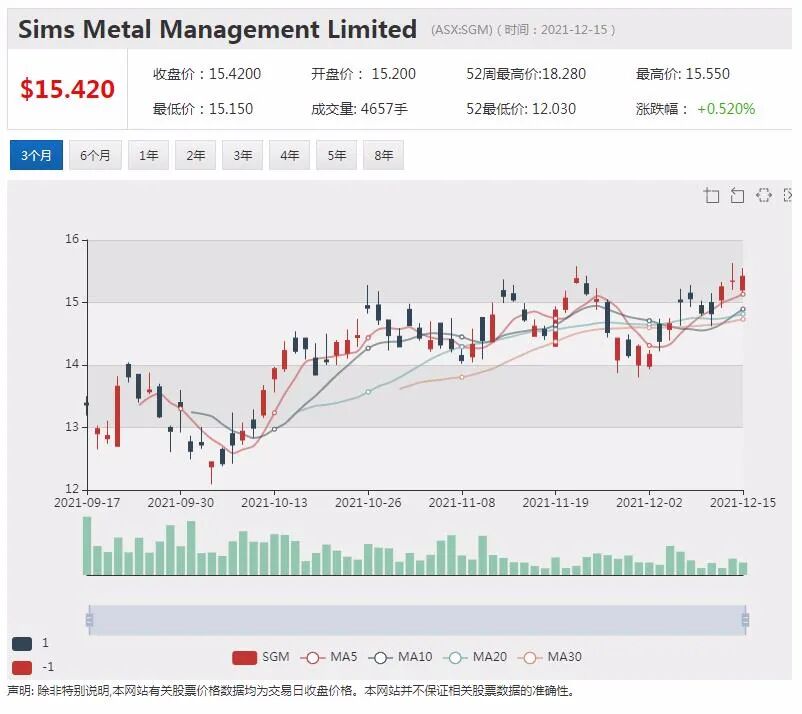
Task: Click the area zoom tool icon
Action: (711, 195)
